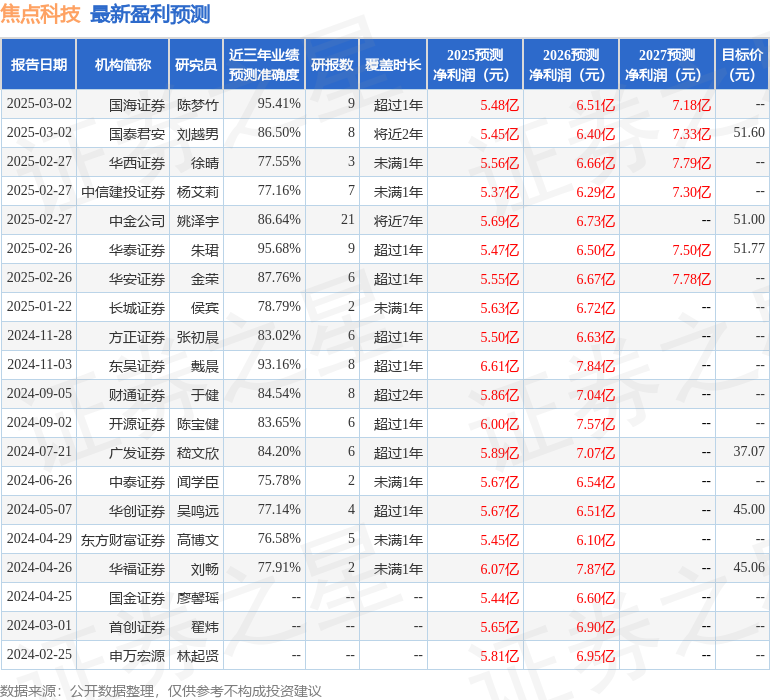
Task: Click the 机构简称 column header
Action: point(123,65)
